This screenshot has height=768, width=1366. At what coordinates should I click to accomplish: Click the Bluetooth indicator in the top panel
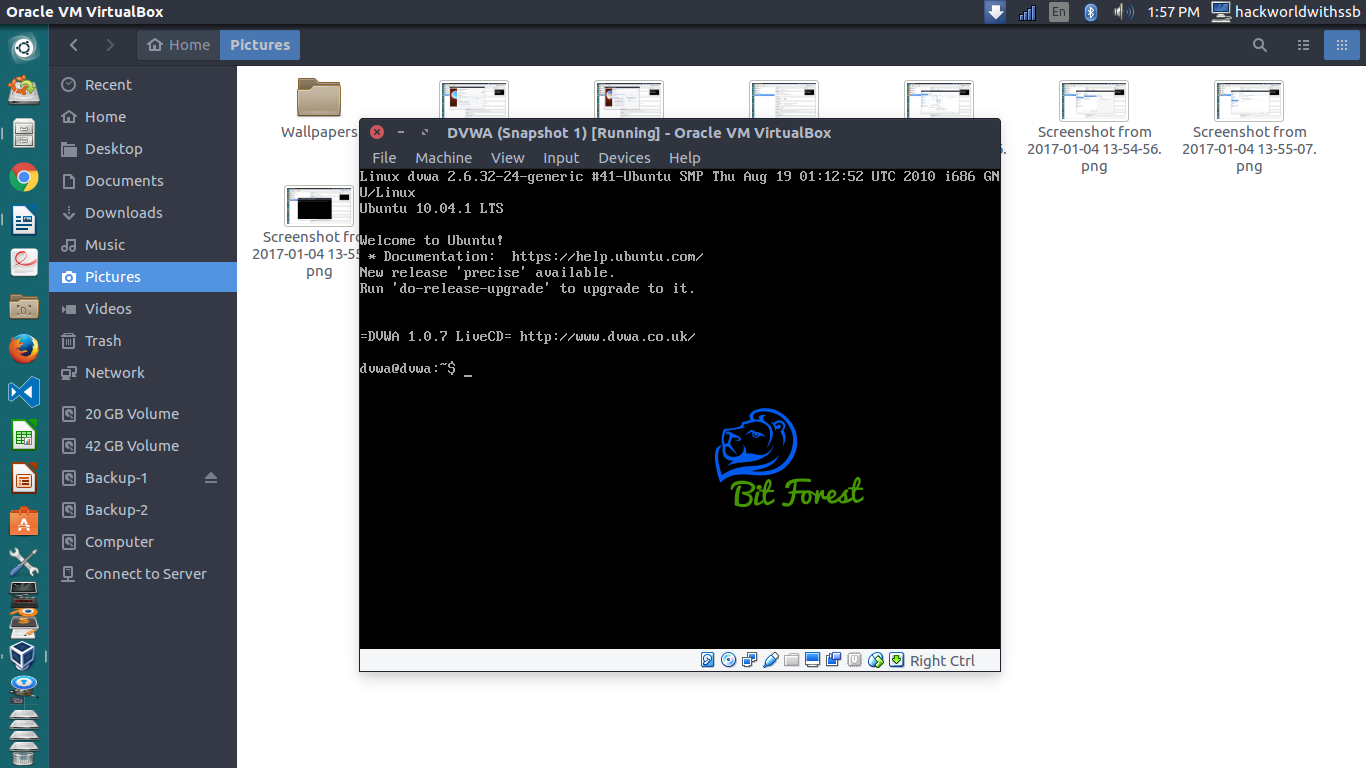pos(1091,12)
